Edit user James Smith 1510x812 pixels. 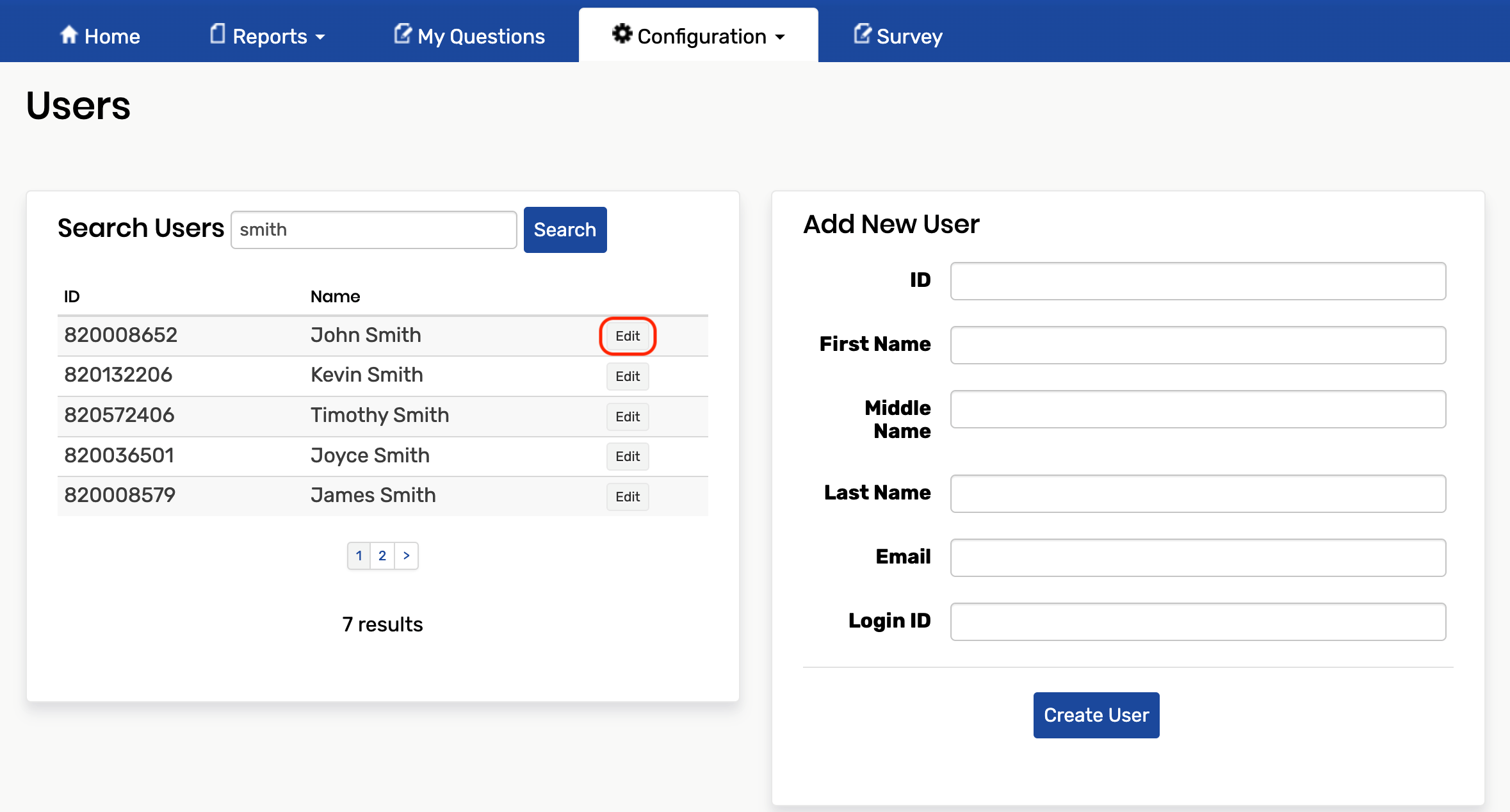pos(628,496)
